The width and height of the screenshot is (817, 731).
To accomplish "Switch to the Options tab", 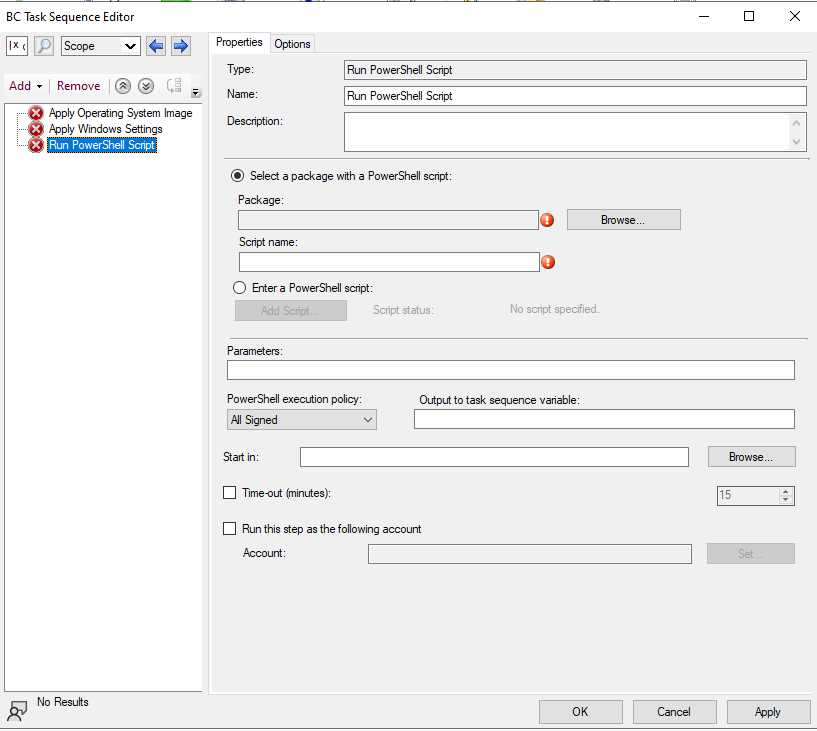I will 292,43.
